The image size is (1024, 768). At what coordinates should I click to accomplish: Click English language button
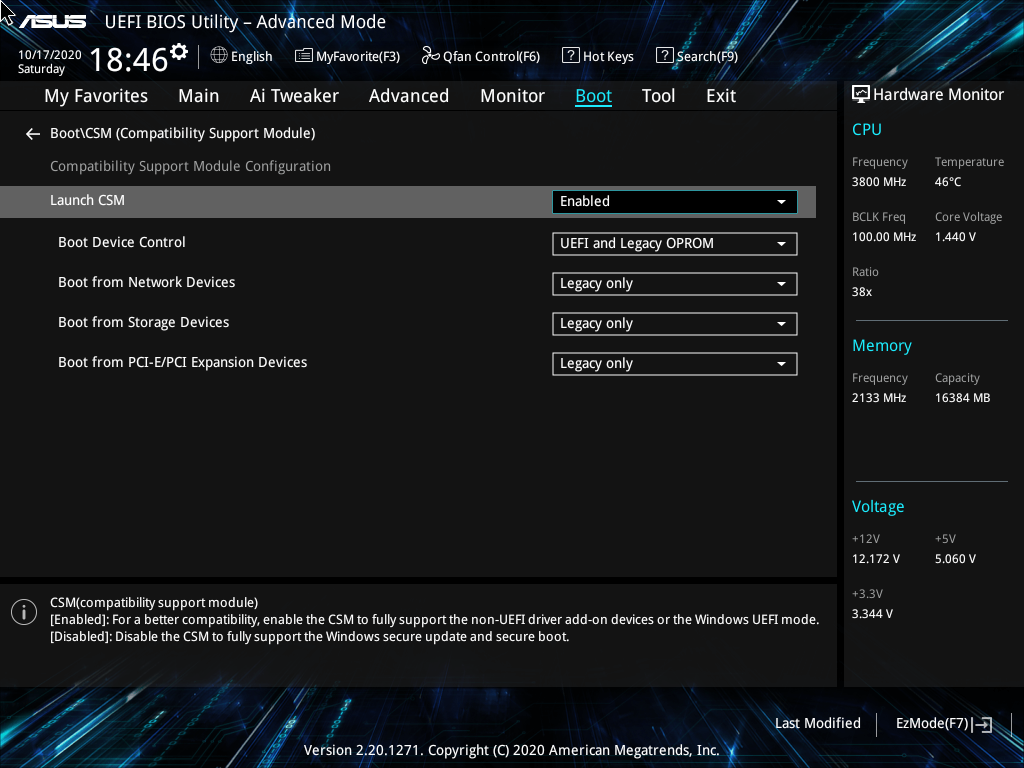click(242, 56)
